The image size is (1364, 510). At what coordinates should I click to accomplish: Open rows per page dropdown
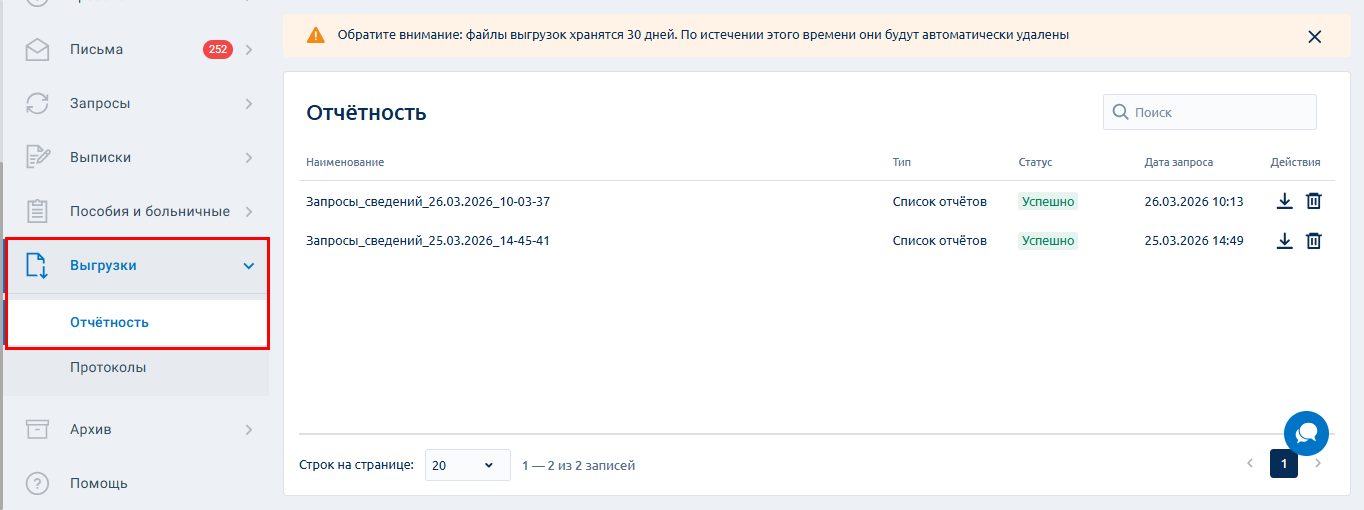coord(466,465)
